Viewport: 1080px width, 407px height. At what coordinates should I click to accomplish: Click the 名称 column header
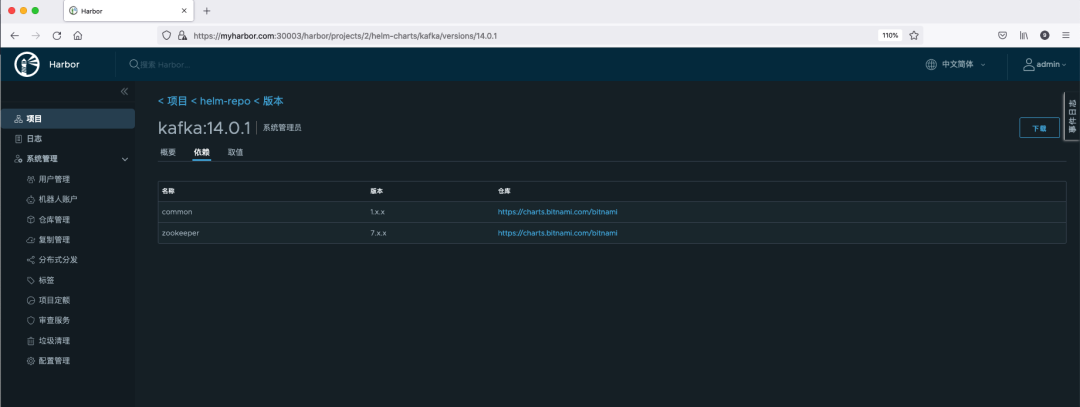click(169, 191)
